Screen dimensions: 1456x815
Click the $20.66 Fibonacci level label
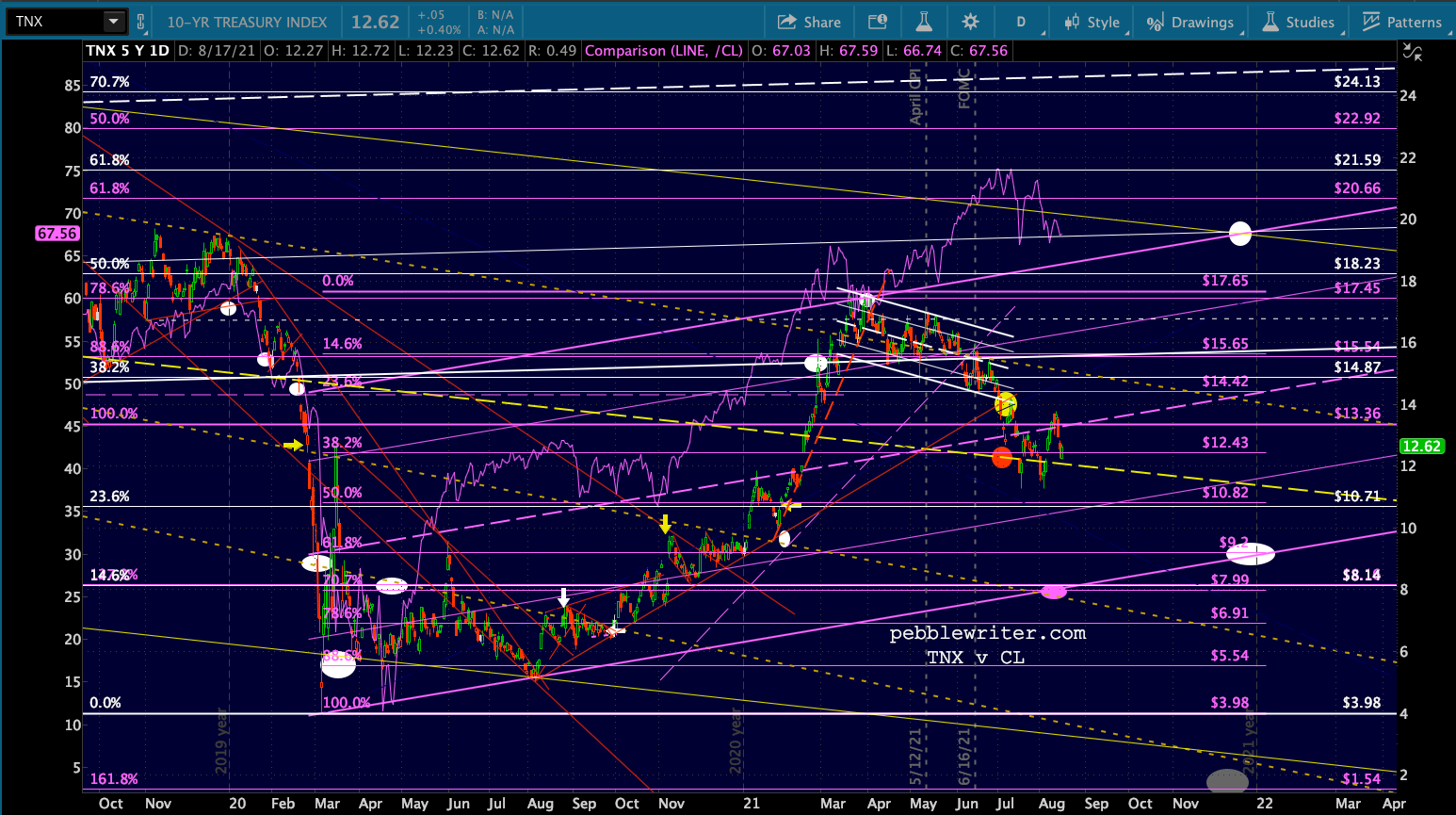tap(1357, 188)
